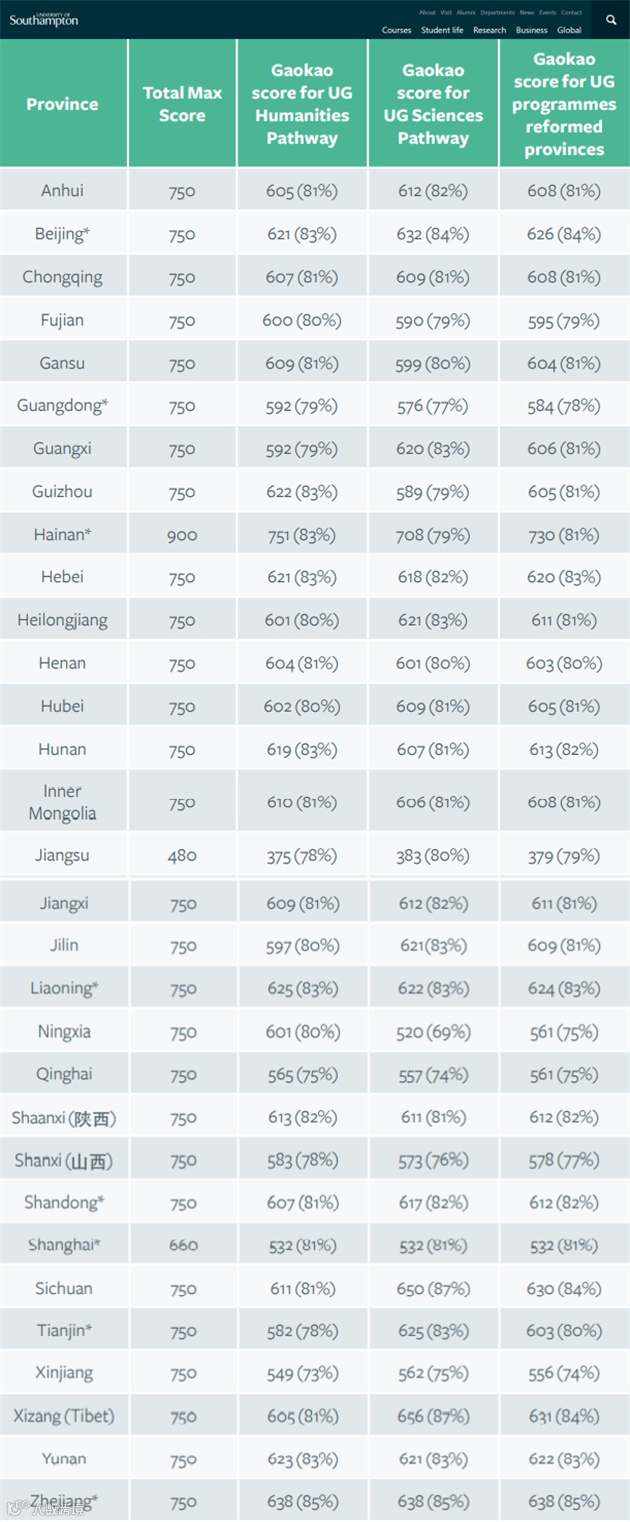Open the search magnifier icon
630x1522 pixels.
(x=611, y=19)
